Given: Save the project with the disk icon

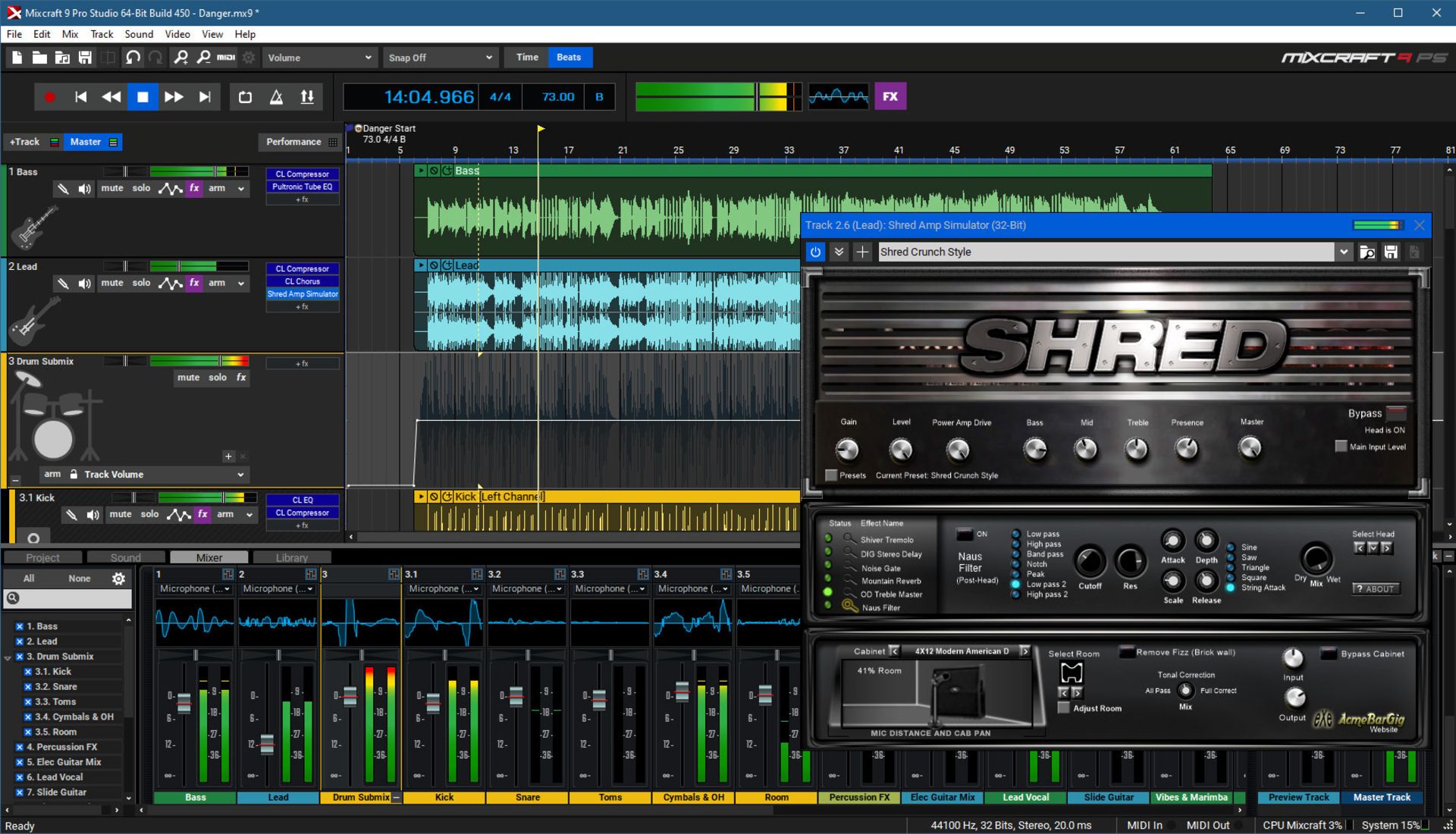Looking at the screenshot, I should click(x=85, y=58).
